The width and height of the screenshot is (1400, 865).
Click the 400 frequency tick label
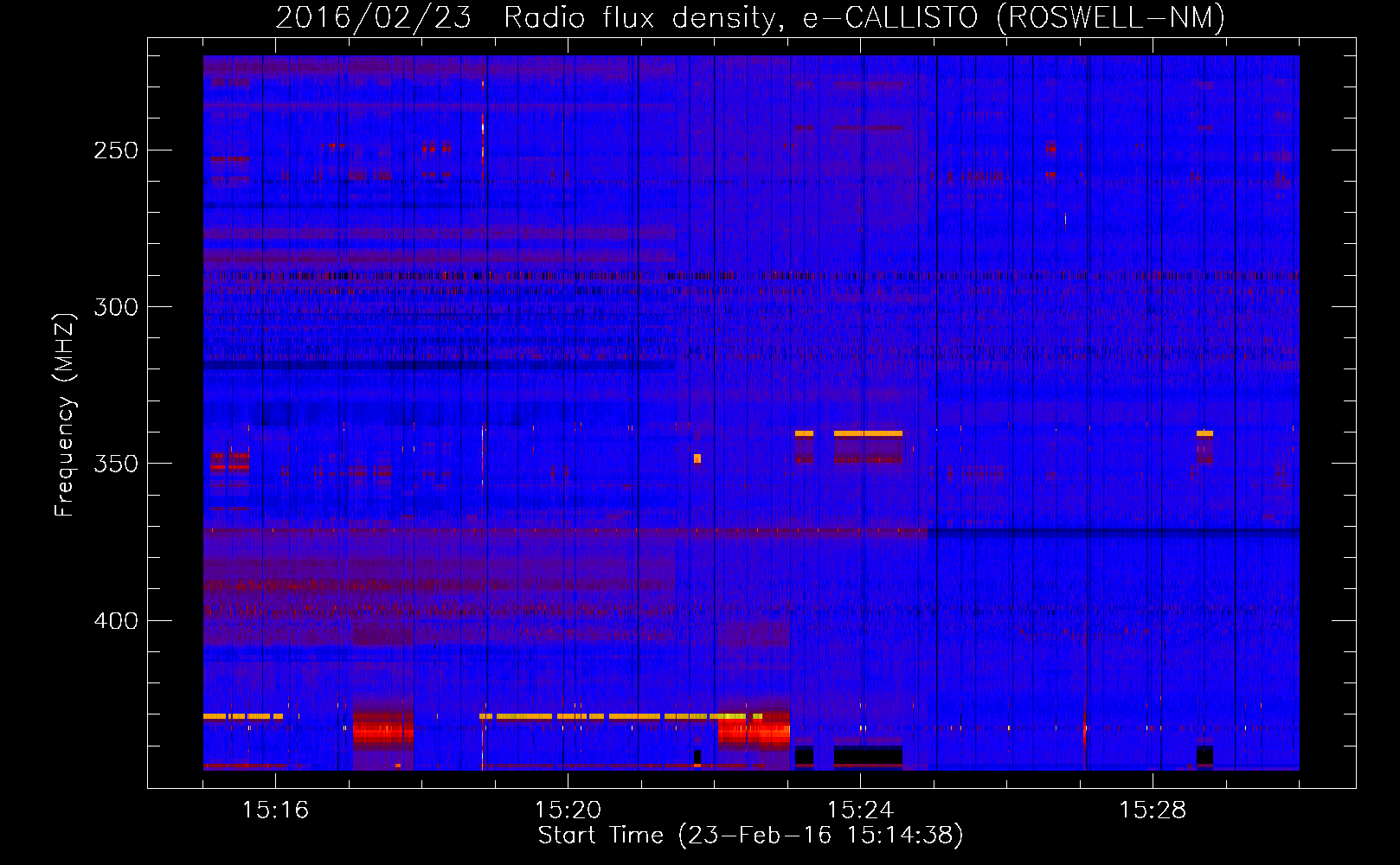click(116, 621)
